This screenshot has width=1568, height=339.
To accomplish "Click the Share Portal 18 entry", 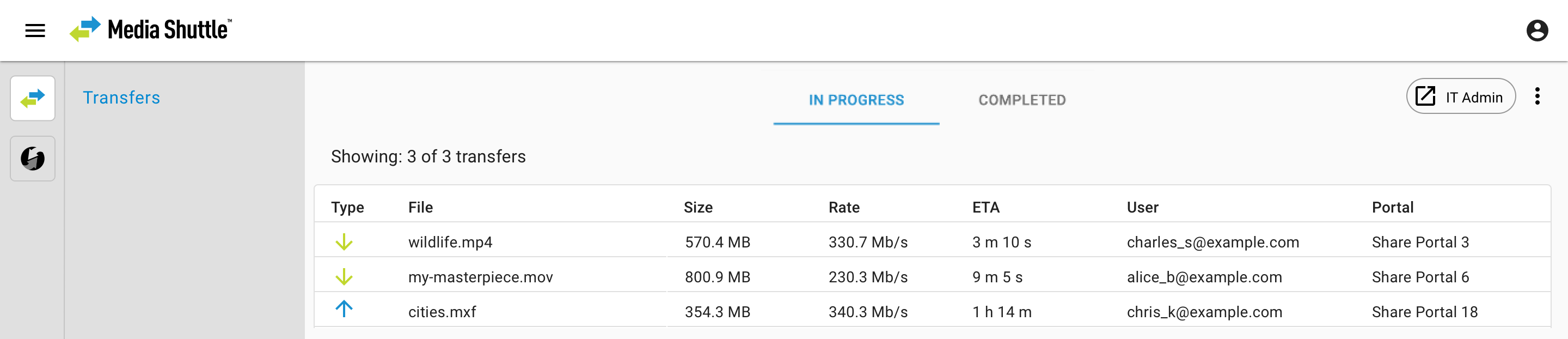I will click(1424, 312).
